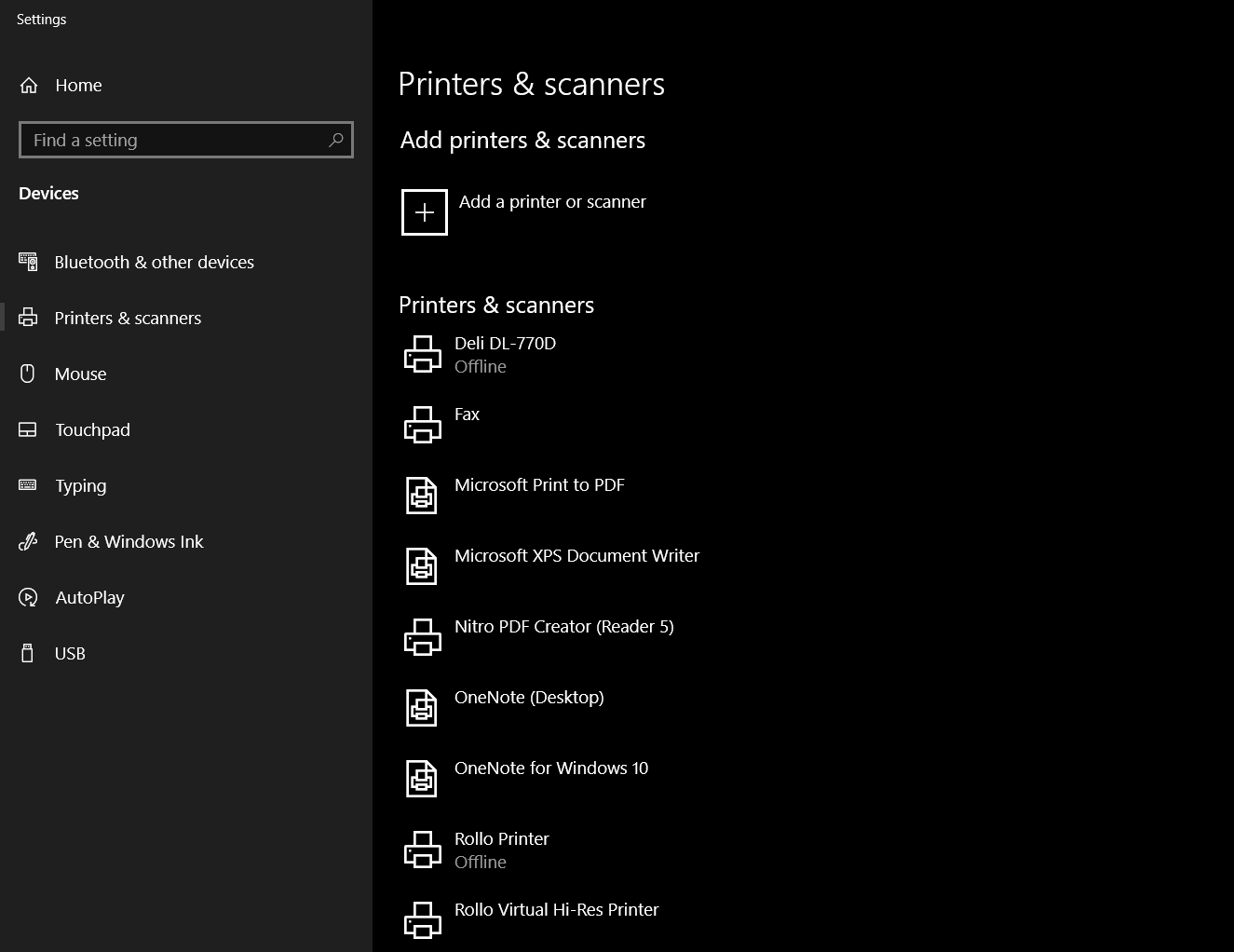Open Bluetooth & other devices settings
1234x952 pixels.
[x=154, y=263]
